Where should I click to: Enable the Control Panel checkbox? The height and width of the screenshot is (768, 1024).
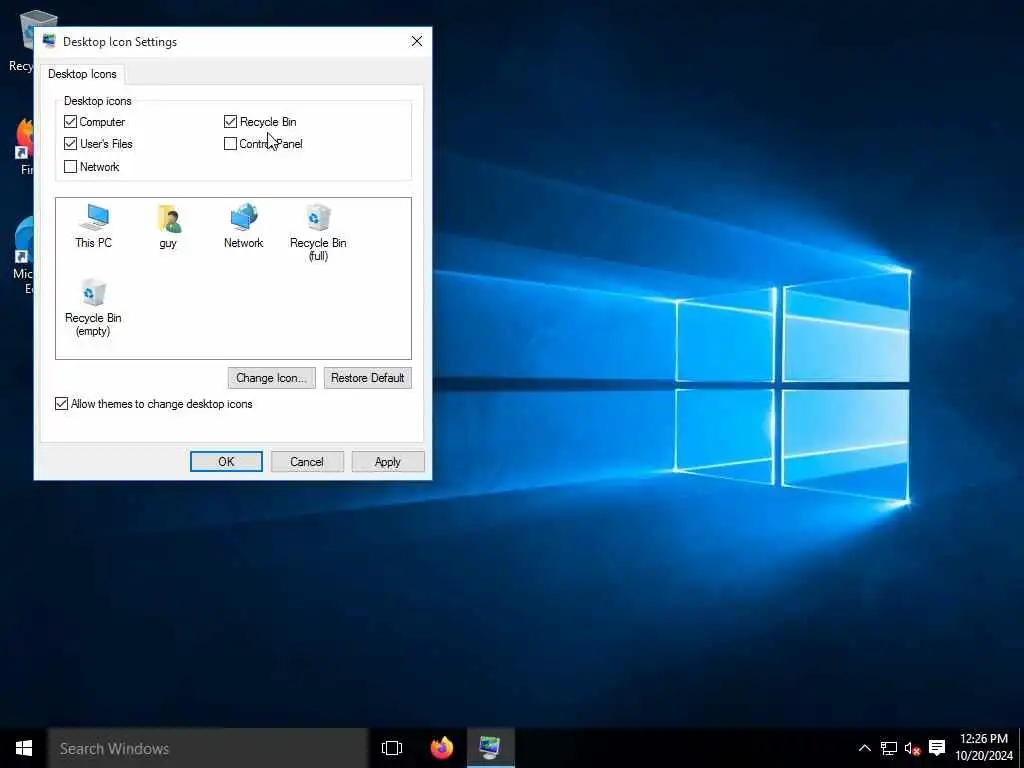230,144
